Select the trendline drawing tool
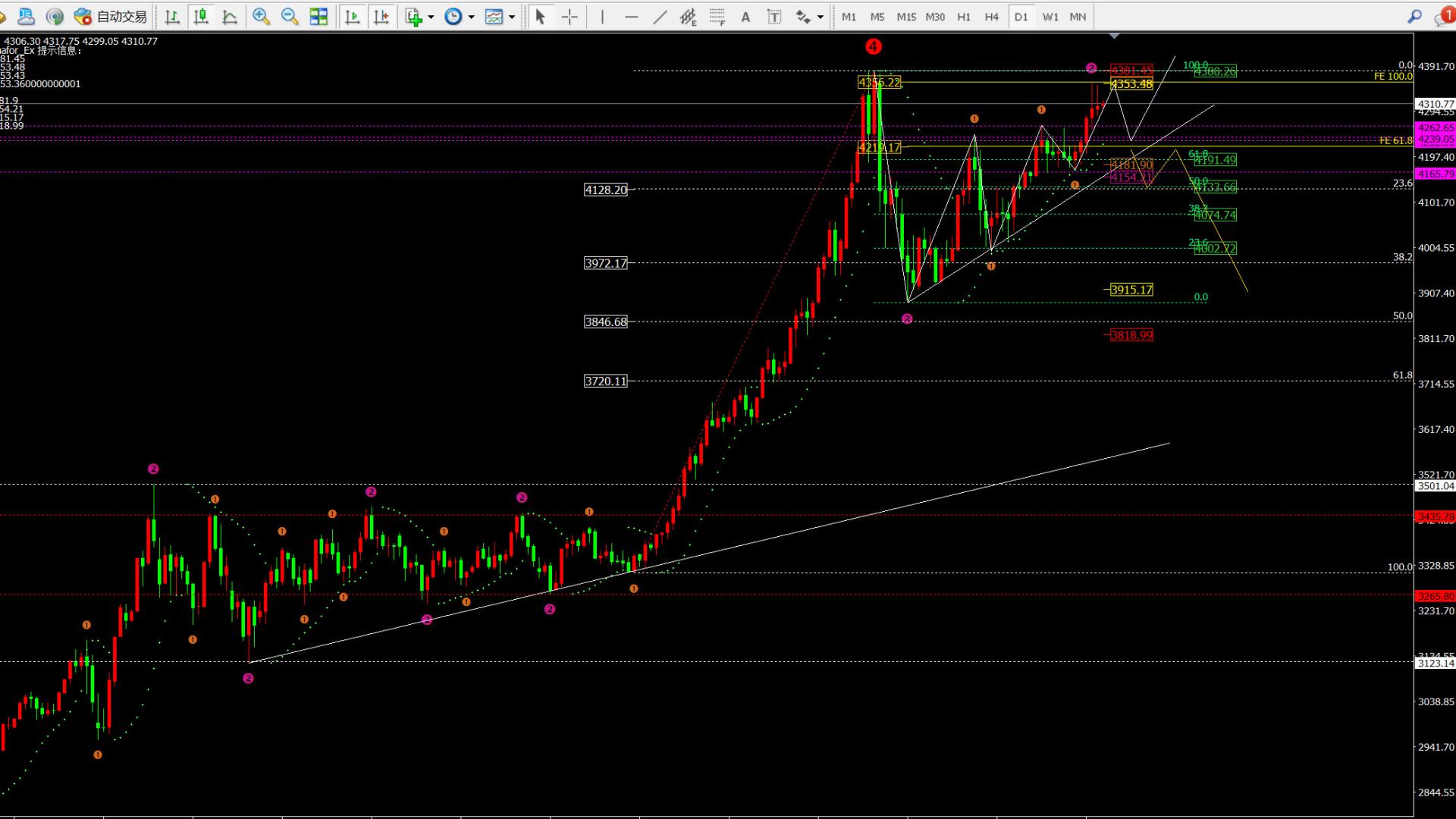This screenshot has width=1456, height=819. [x=660, y=17]
